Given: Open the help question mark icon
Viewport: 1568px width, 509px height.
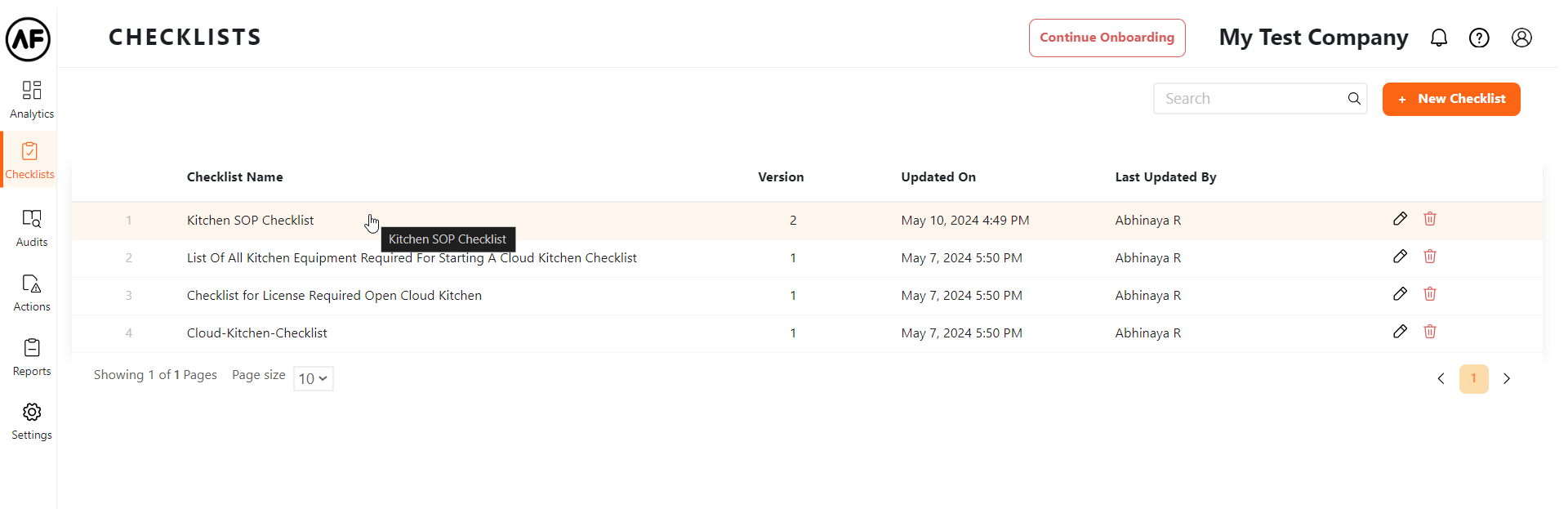Looking at the screenshot, I should point(1479,38).
